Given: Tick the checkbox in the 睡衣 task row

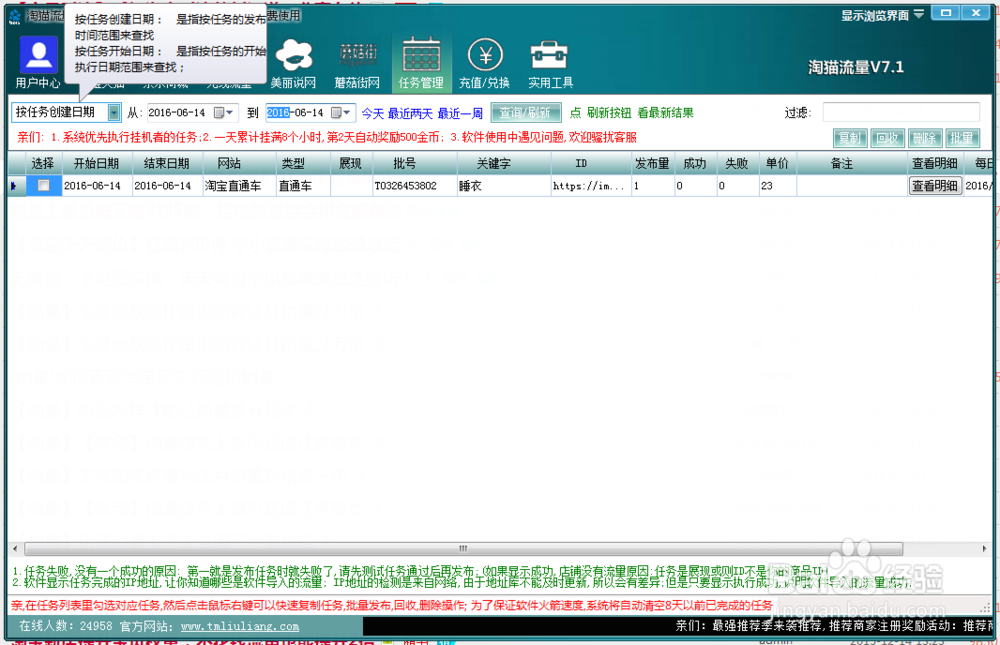Looking at the screenshot, I should click(43, 185).
